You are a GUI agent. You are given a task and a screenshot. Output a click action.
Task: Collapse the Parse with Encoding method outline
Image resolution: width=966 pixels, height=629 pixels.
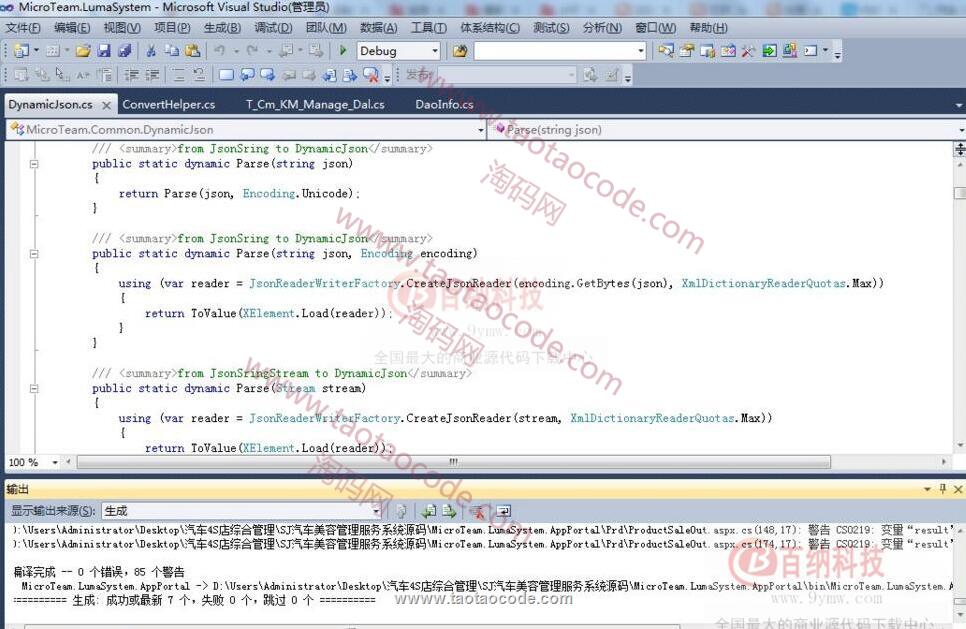point(33,254)
